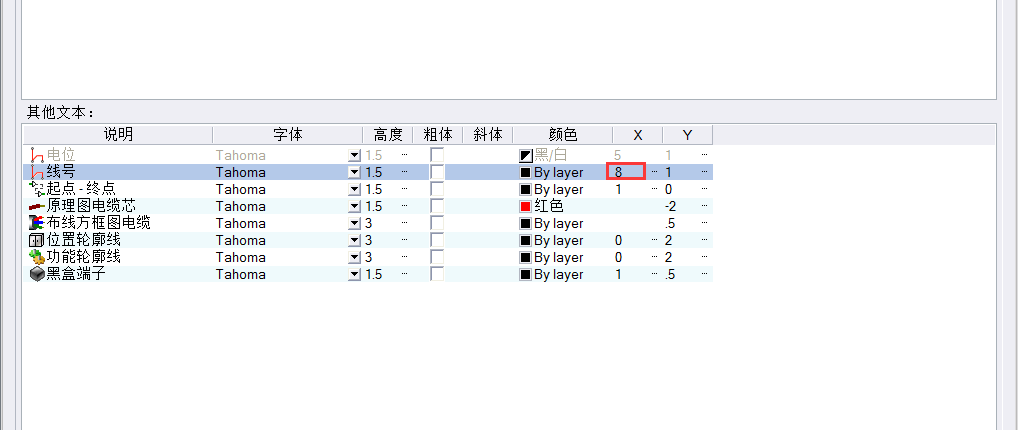Click the 颜色 column header
This screenshot has width=1018, height=430.
[562, 134]
